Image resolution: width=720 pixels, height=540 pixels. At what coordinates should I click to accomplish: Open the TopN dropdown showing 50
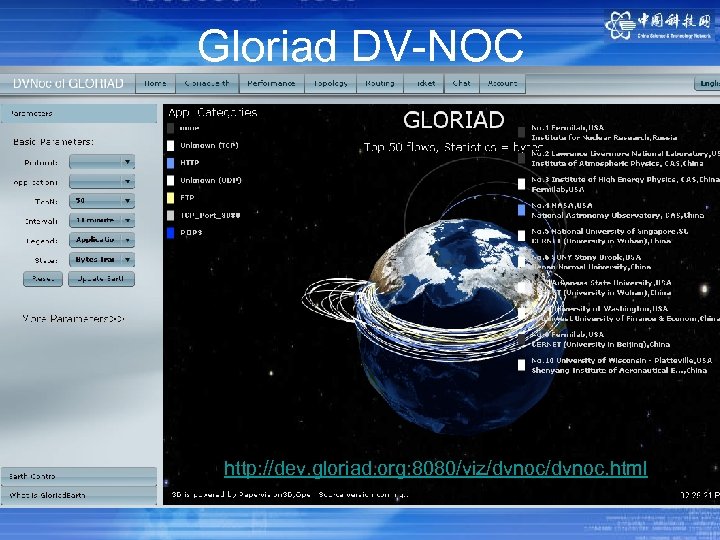101,201
